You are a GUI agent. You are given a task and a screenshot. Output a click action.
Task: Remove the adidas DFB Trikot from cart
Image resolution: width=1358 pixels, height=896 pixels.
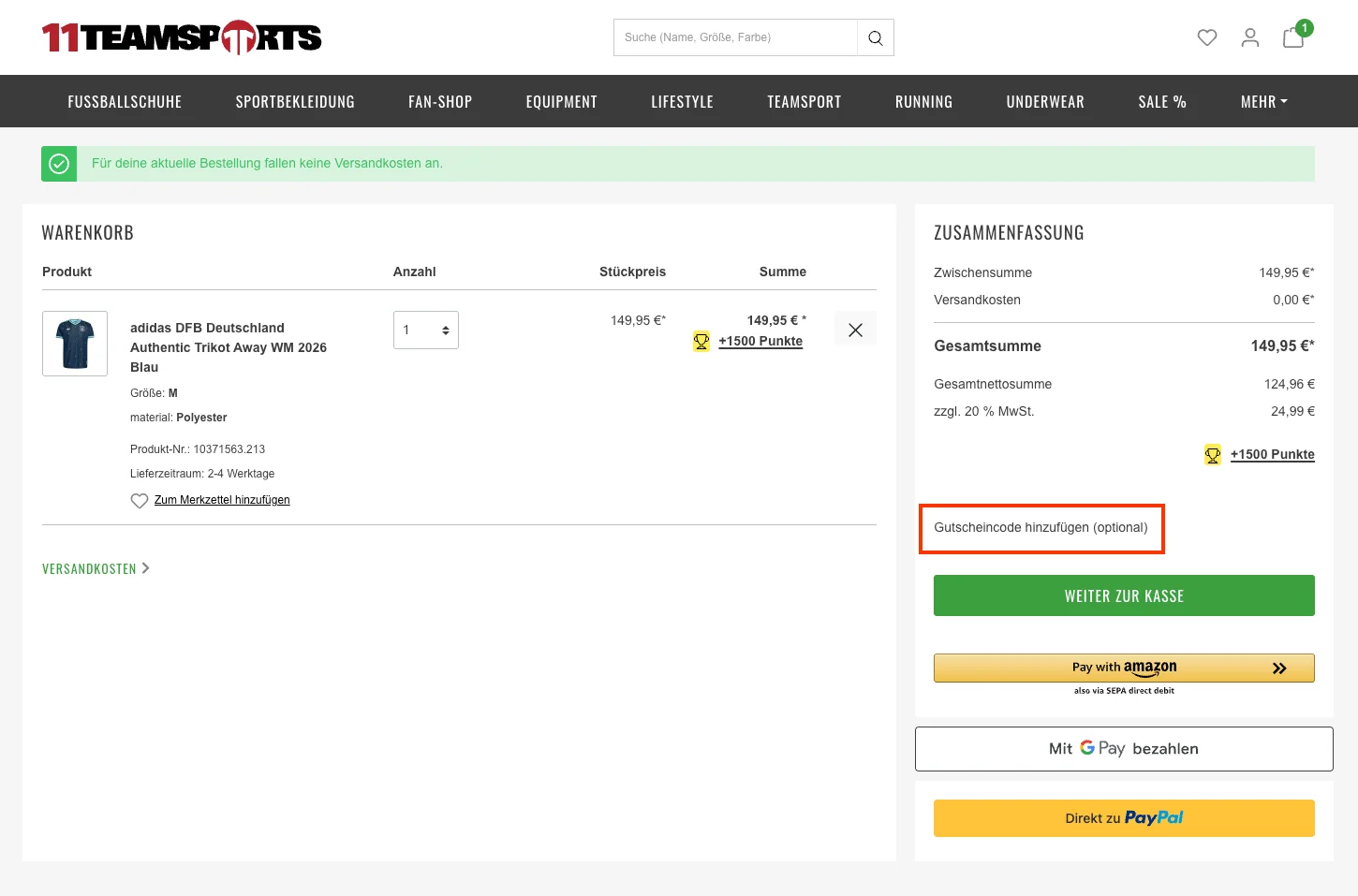coord(855,330)
